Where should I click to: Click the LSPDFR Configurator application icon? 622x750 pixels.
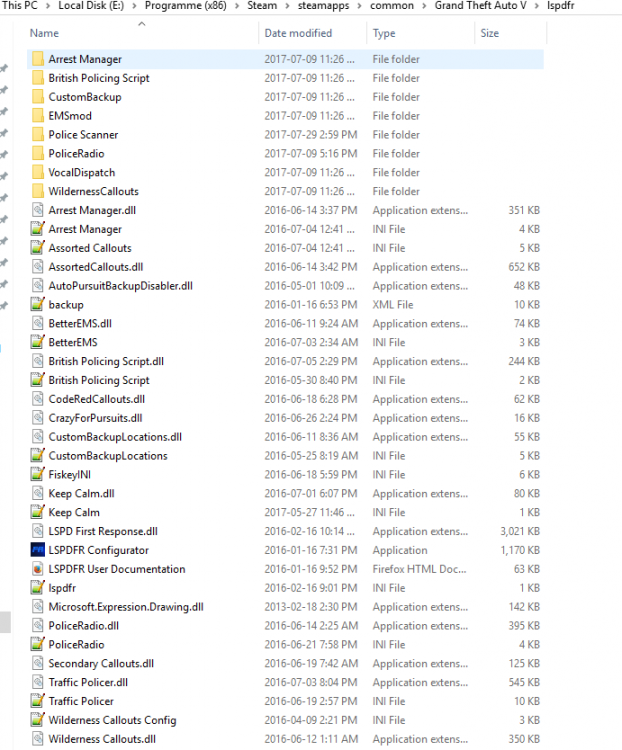tap(38, 551)
